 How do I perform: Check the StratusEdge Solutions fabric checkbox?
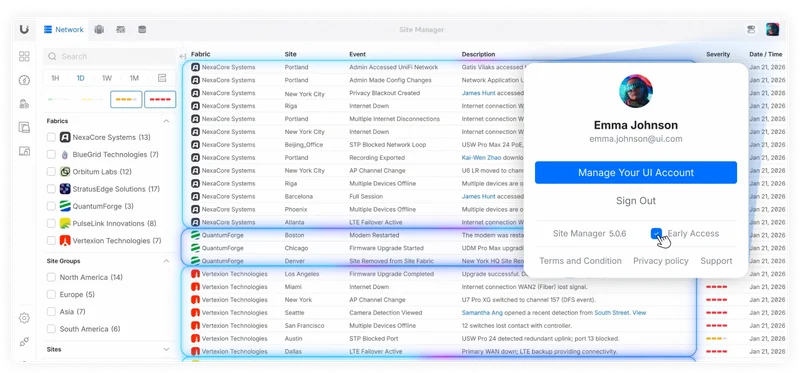[x=51, y=189]
